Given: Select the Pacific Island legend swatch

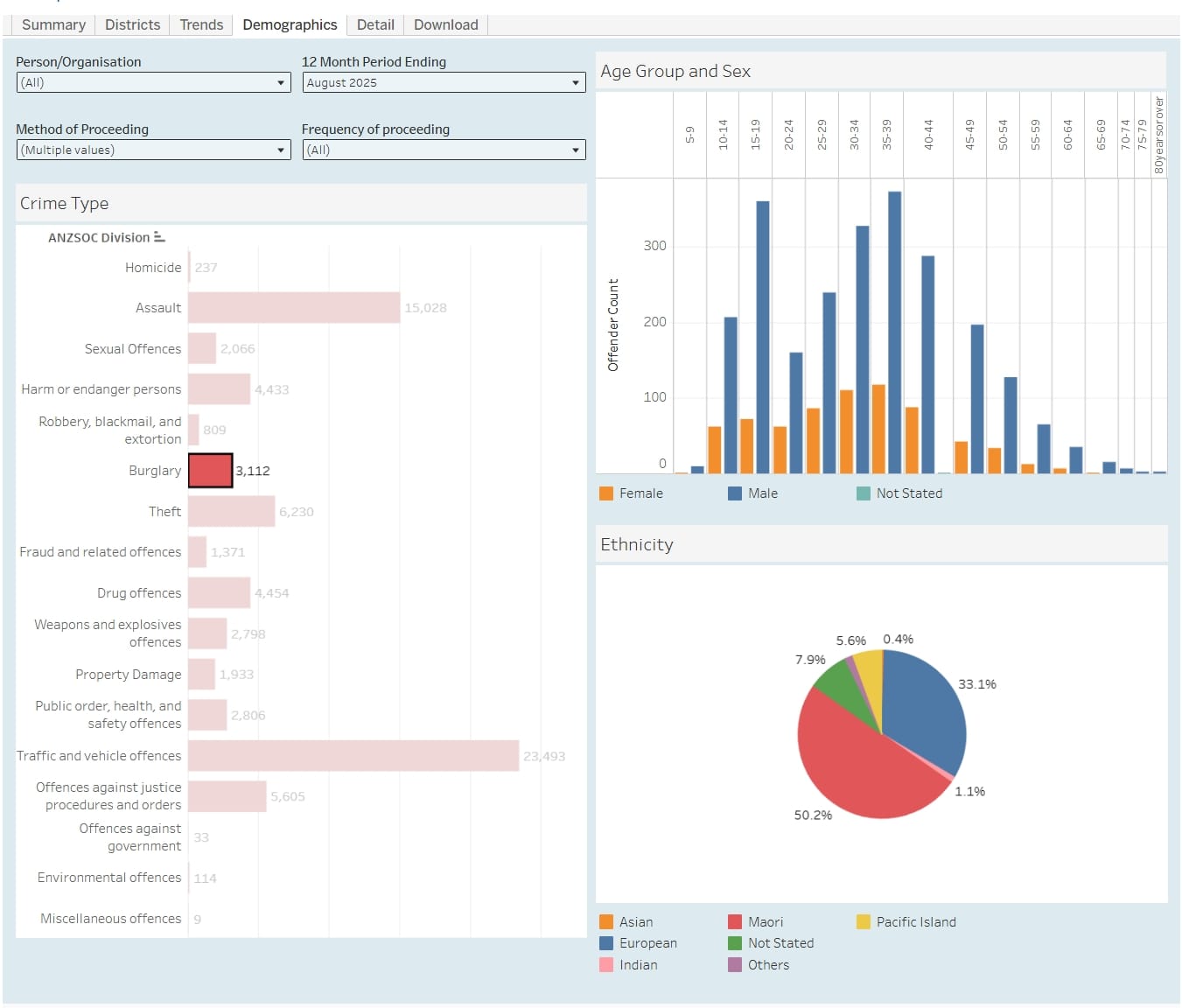Looking at the screenshot, I should coord(864,922).
